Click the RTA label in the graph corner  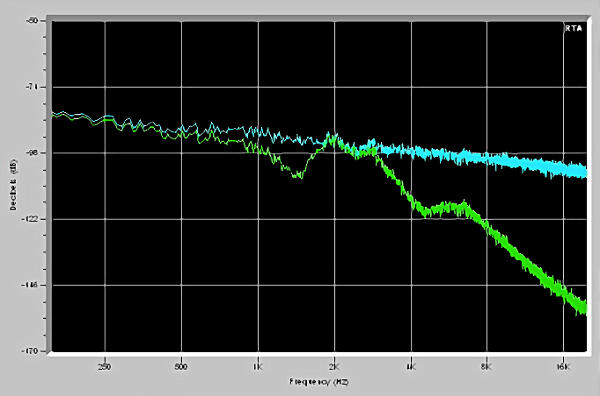click(x=574, y=28)
